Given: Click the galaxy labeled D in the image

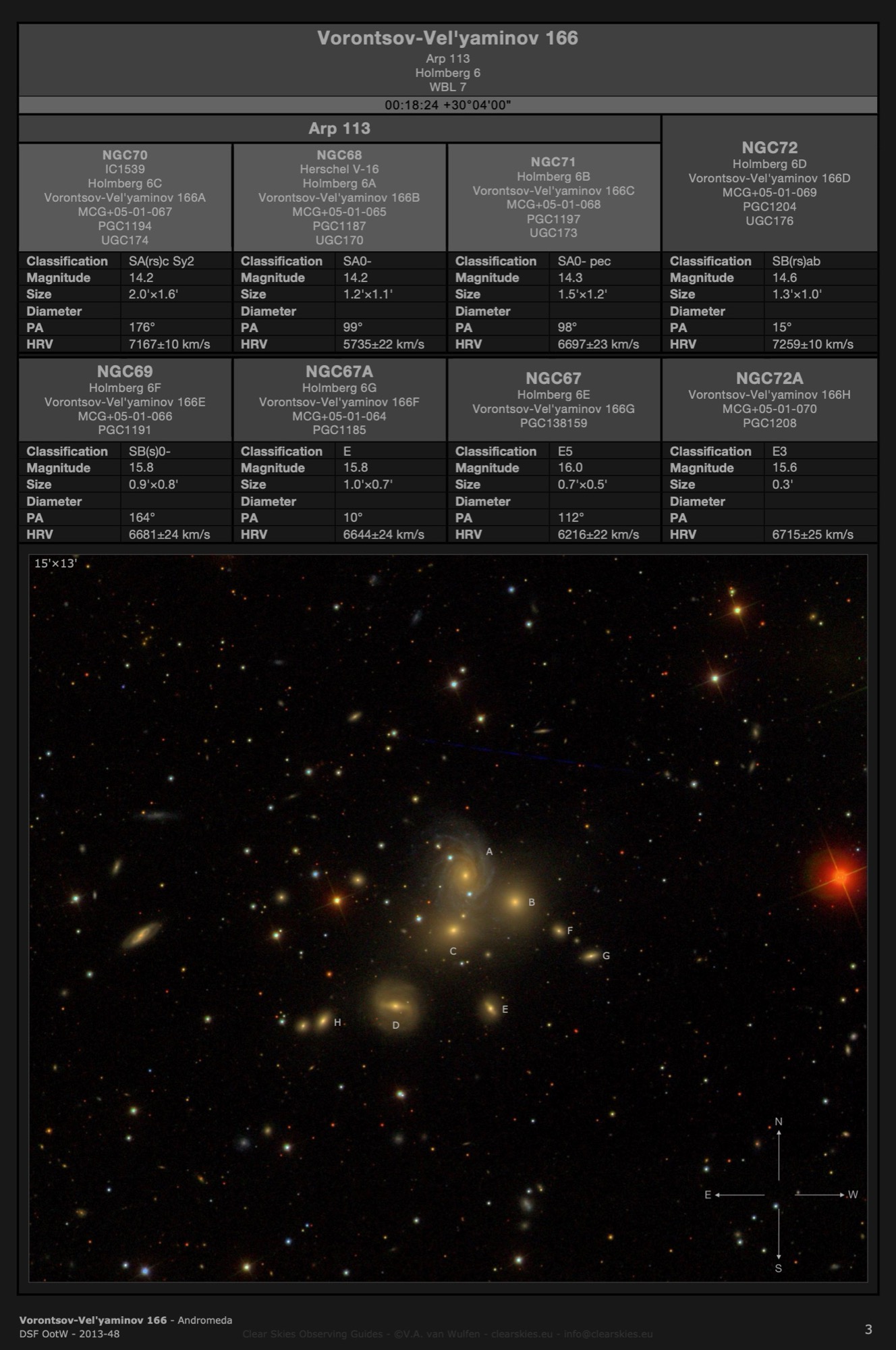Looking at the screenshot, I should (x=395, y=1006).
